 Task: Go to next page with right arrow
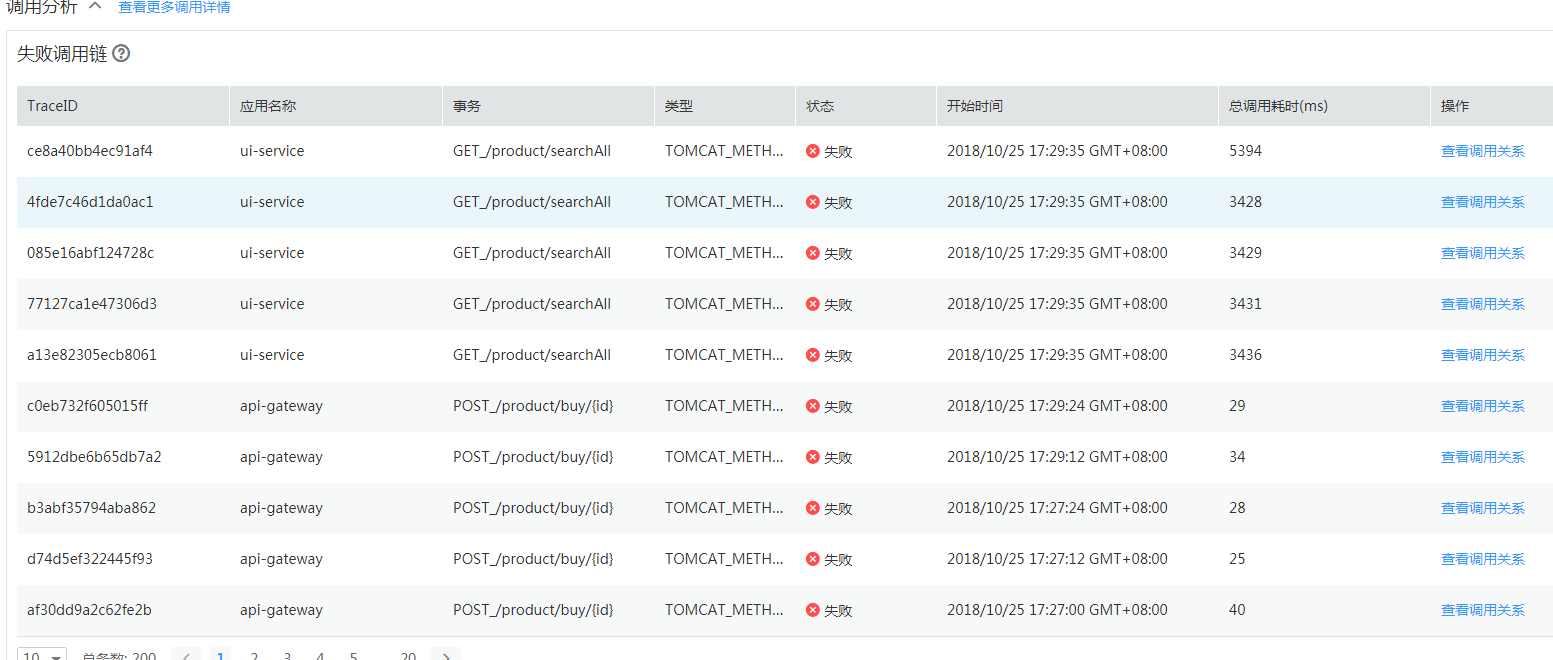tap(446, 654)
